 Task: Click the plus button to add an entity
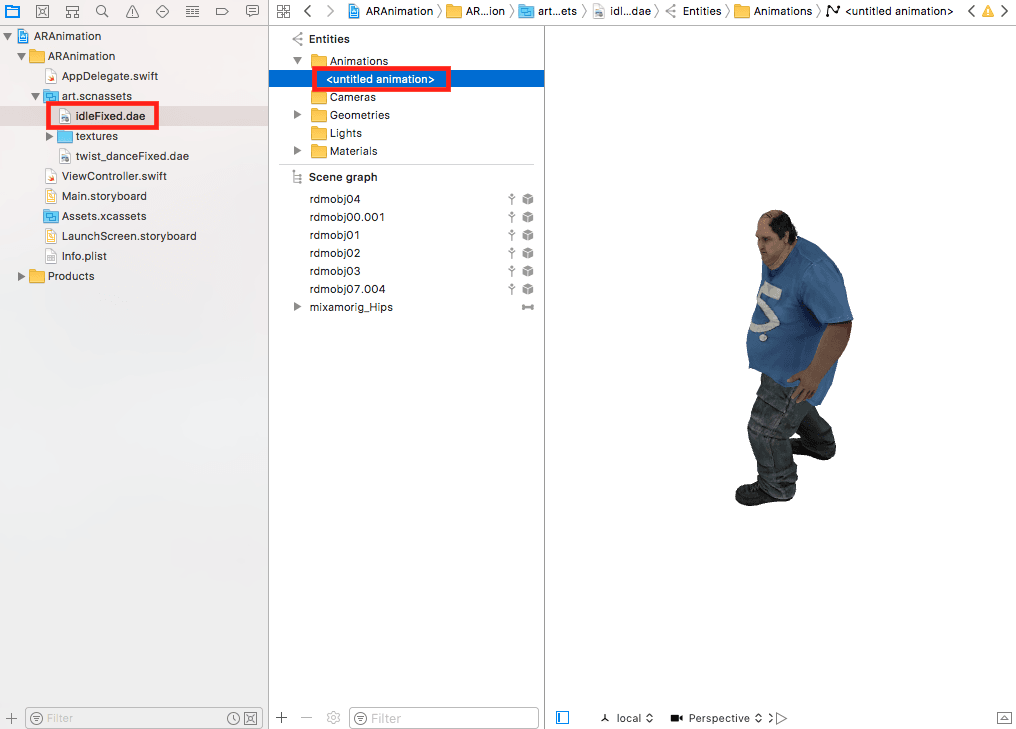281,718
